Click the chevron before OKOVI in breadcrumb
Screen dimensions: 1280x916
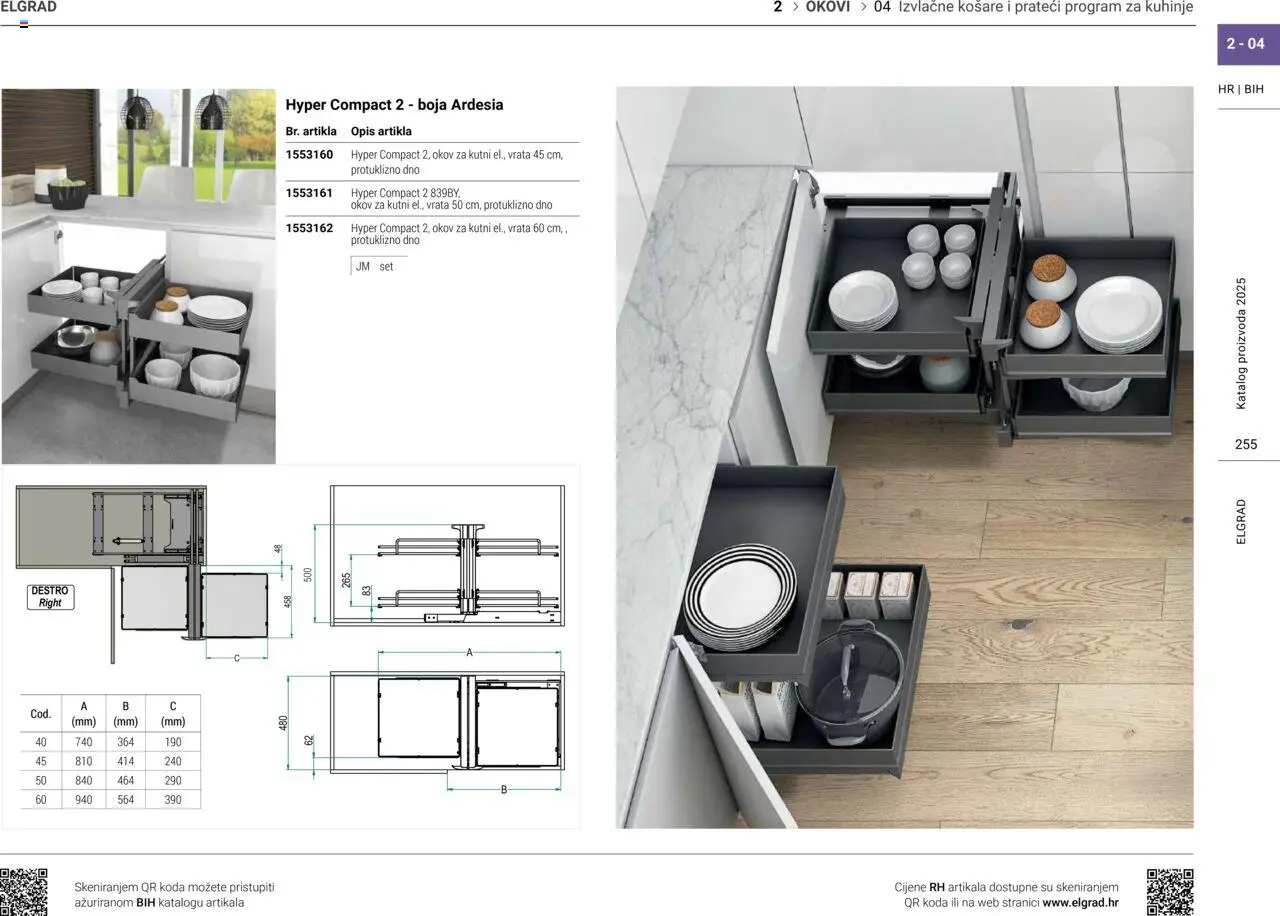coord(795,7)
